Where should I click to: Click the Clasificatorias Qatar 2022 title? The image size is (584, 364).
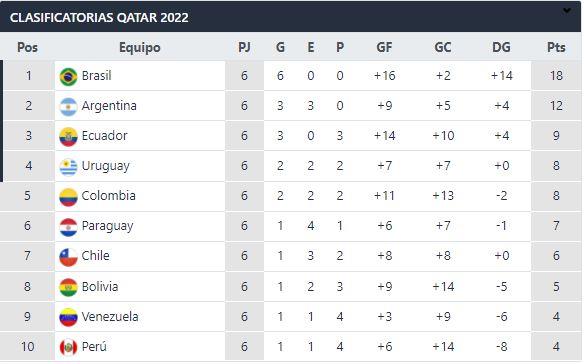click(99, 18)
